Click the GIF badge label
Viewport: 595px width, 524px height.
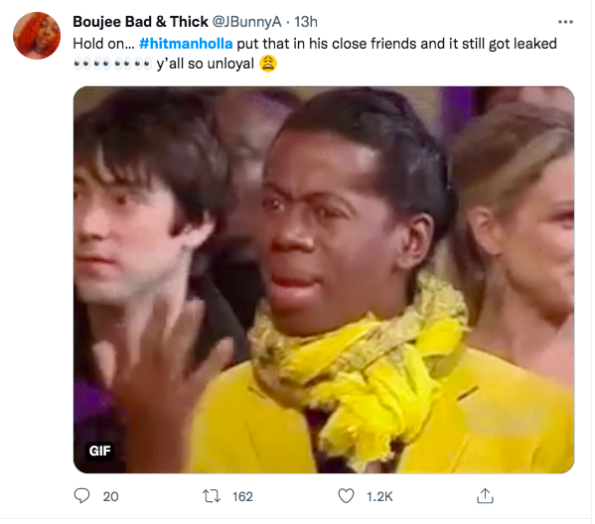(99, 451)
